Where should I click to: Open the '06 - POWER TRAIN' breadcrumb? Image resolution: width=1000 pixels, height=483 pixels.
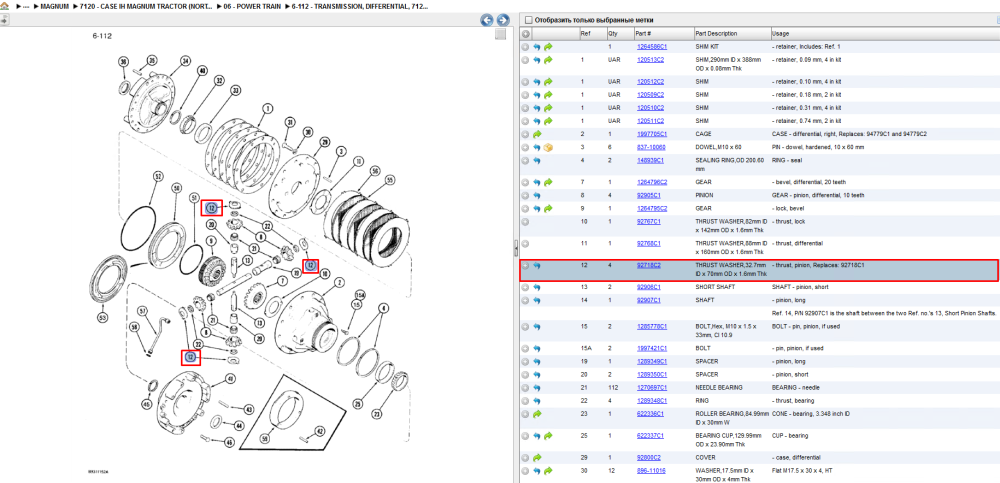click(253, 5)
